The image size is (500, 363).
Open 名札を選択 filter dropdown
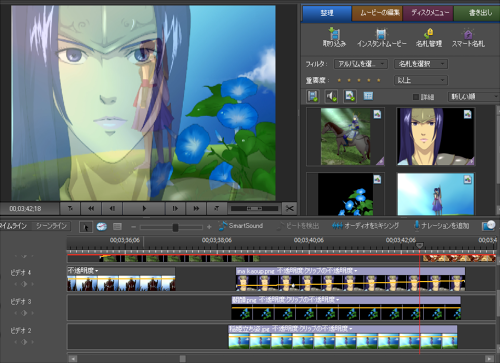pyautogui.click(x=421, y=64)
